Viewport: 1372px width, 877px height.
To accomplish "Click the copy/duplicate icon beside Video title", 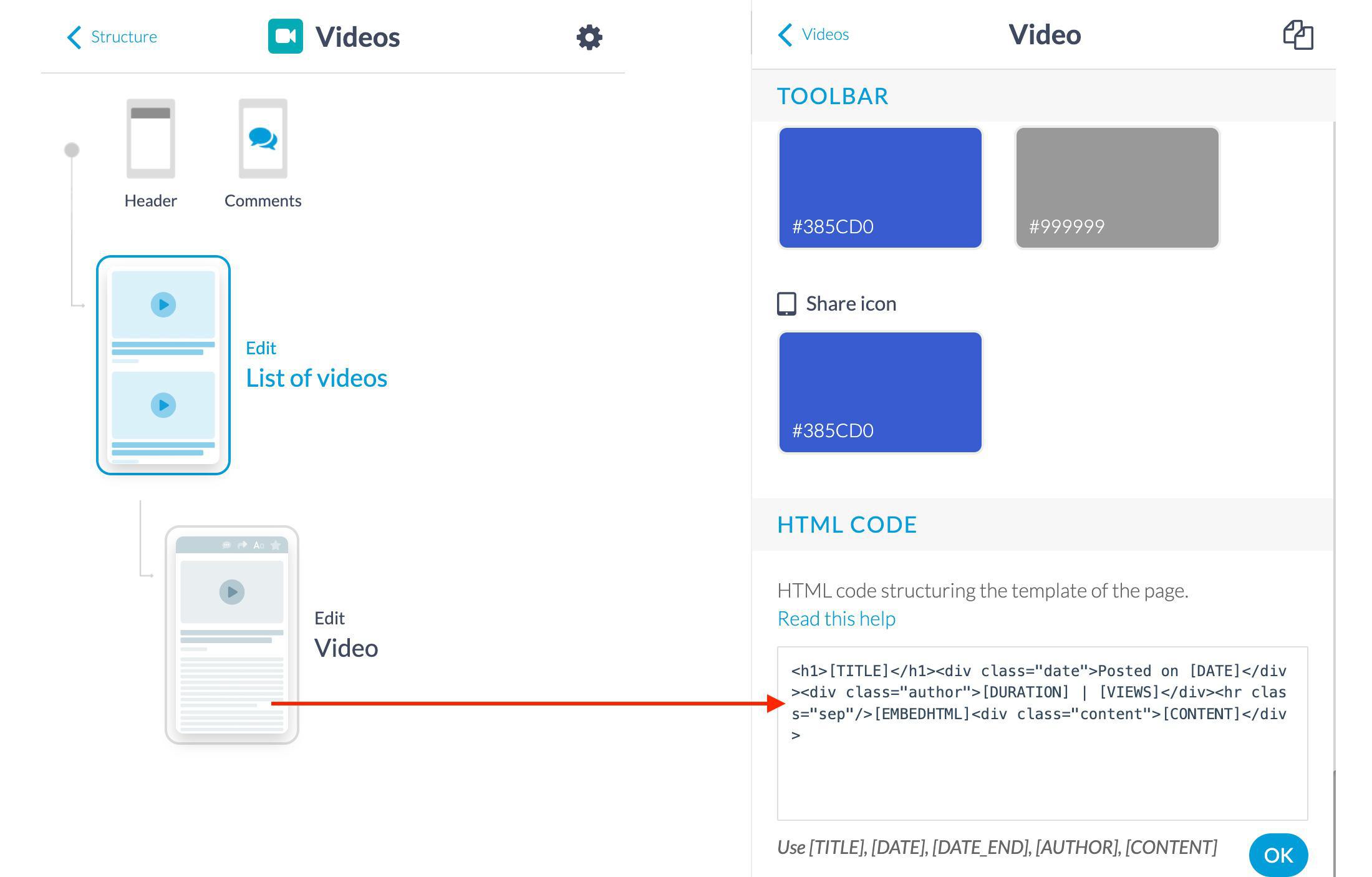I will pos(1298,35).
